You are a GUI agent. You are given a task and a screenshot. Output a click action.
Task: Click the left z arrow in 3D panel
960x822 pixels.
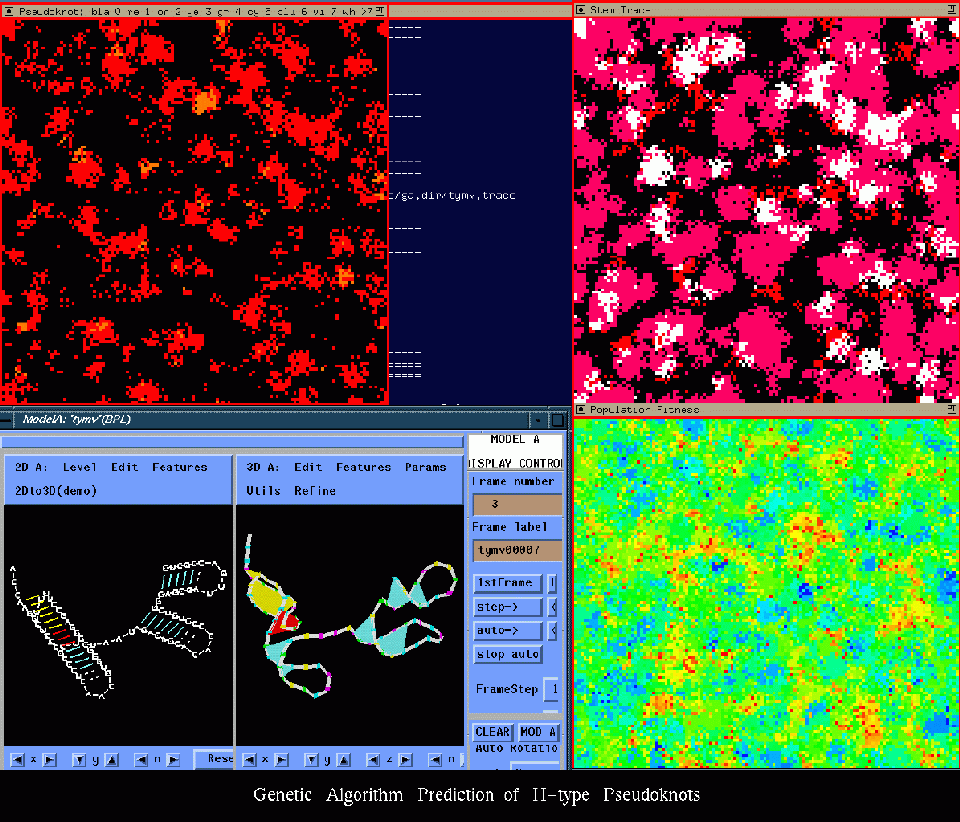click(x=373, y=760)
